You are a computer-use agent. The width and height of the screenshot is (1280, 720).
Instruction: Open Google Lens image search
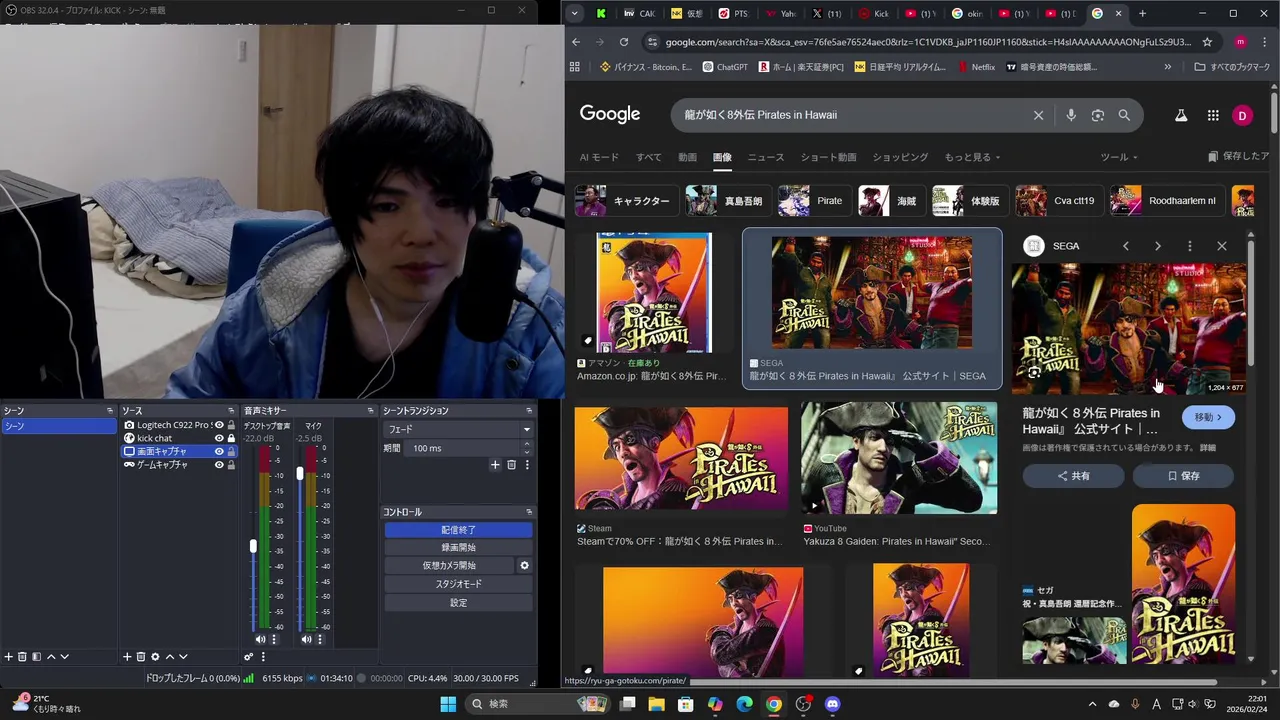(x=1098, y=115)
